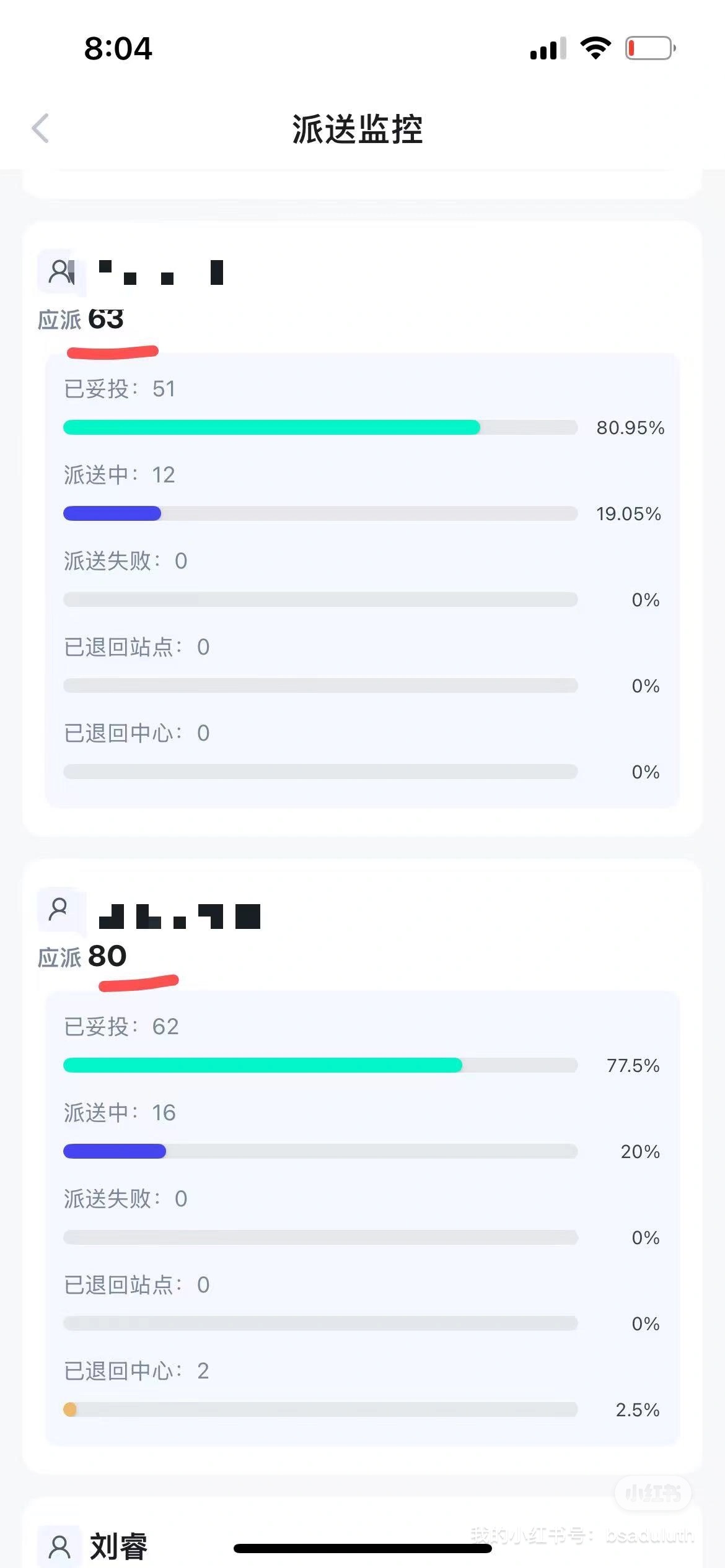
Task: Tap the cellular signal bars icon
Action: (548, 48)
